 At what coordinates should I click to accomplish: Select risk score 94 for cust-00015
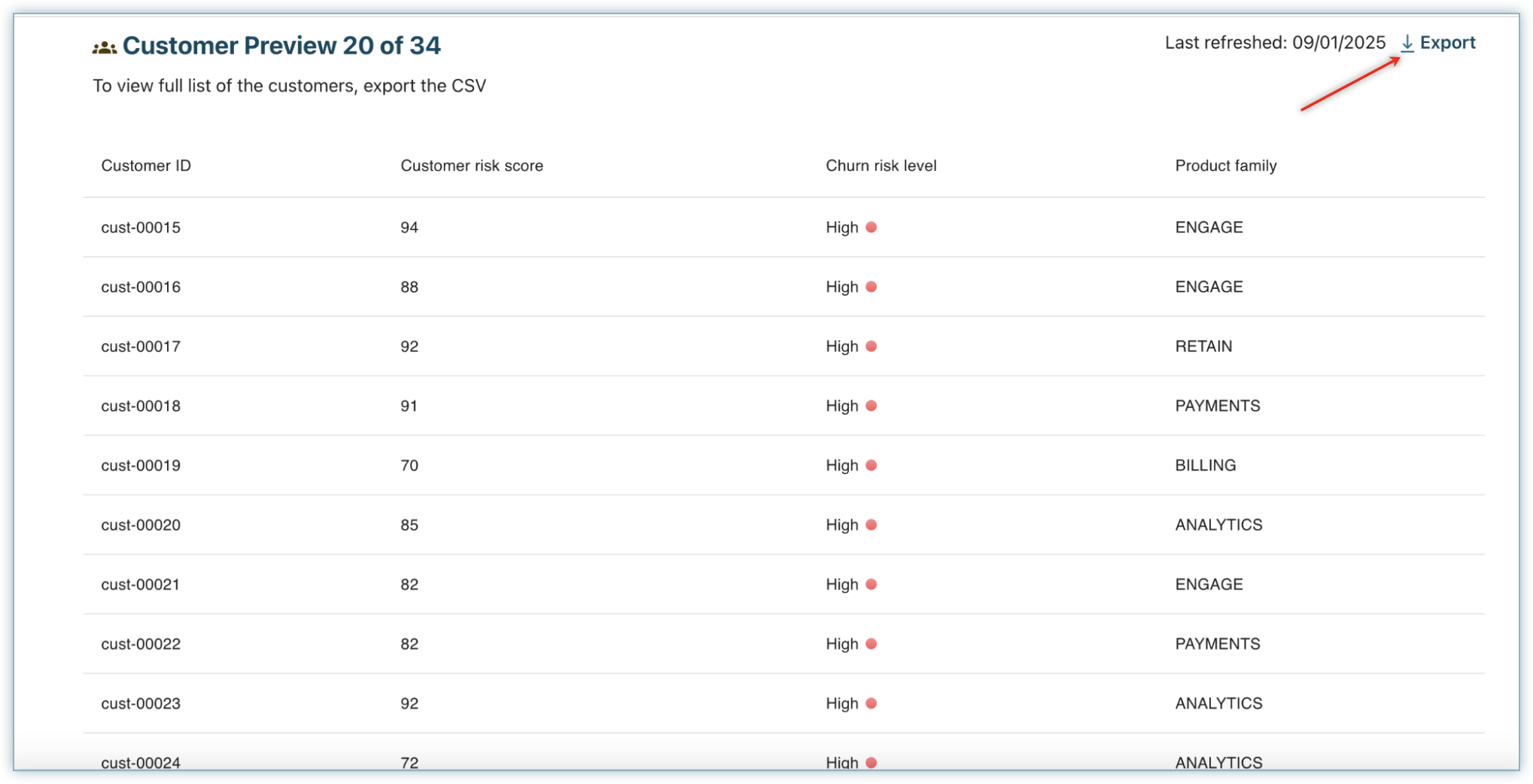pos(409,227)
